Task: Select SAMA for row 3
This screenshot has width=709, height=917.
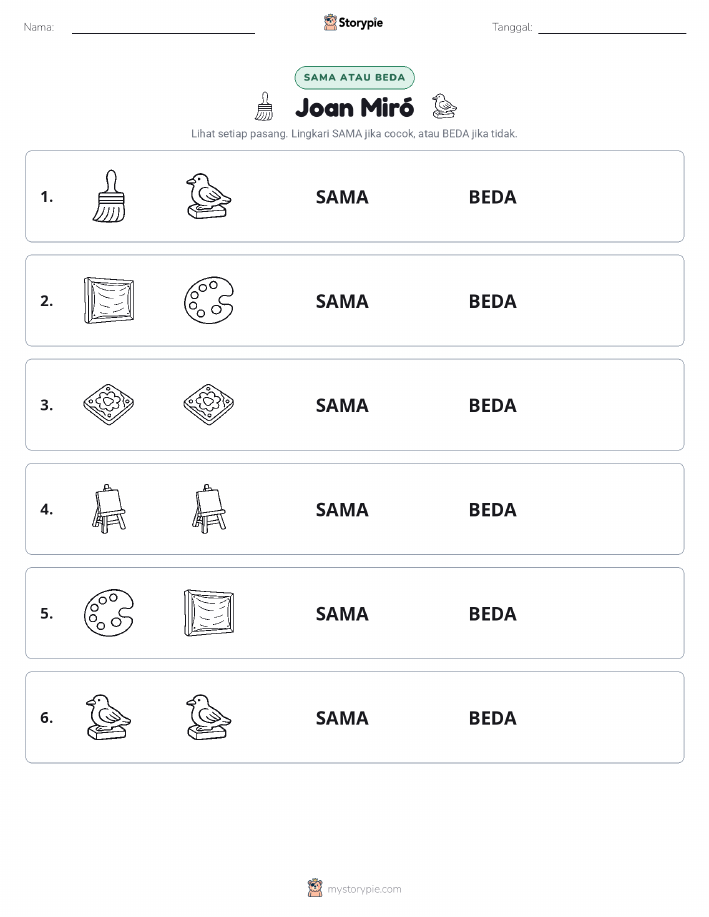Action: pos(342,405)
